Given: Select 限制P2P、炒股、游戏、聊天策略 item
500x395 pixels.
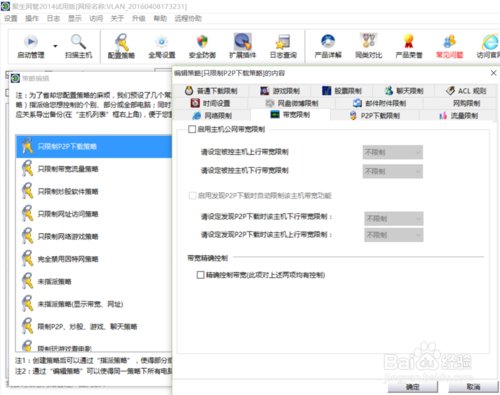Looking at the screenshot, I should pyautogui.click(x=94, y=326).
